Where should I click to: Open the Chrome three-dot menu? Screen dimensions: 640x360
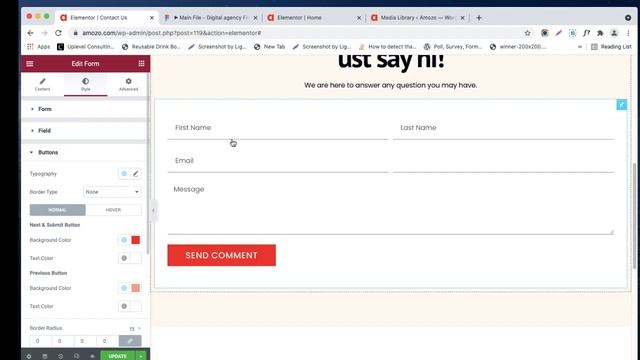[x=628, y=33]
